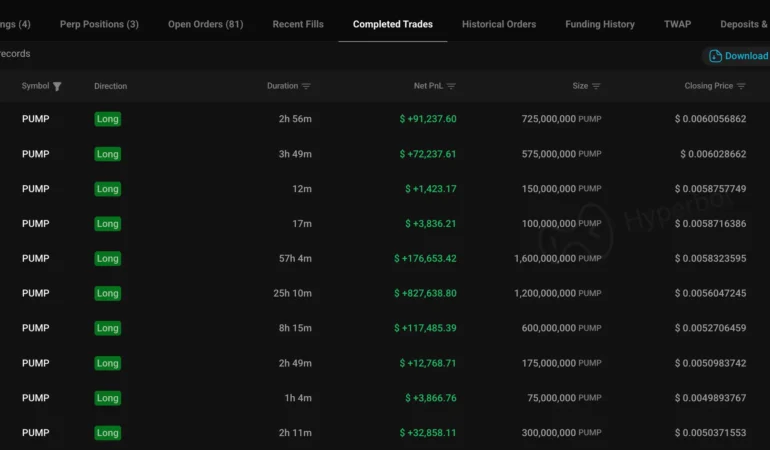Click PUMP symbol in the 2h 56m row
The width and height of the screenshot is (770, 450).
pos(35,119)
